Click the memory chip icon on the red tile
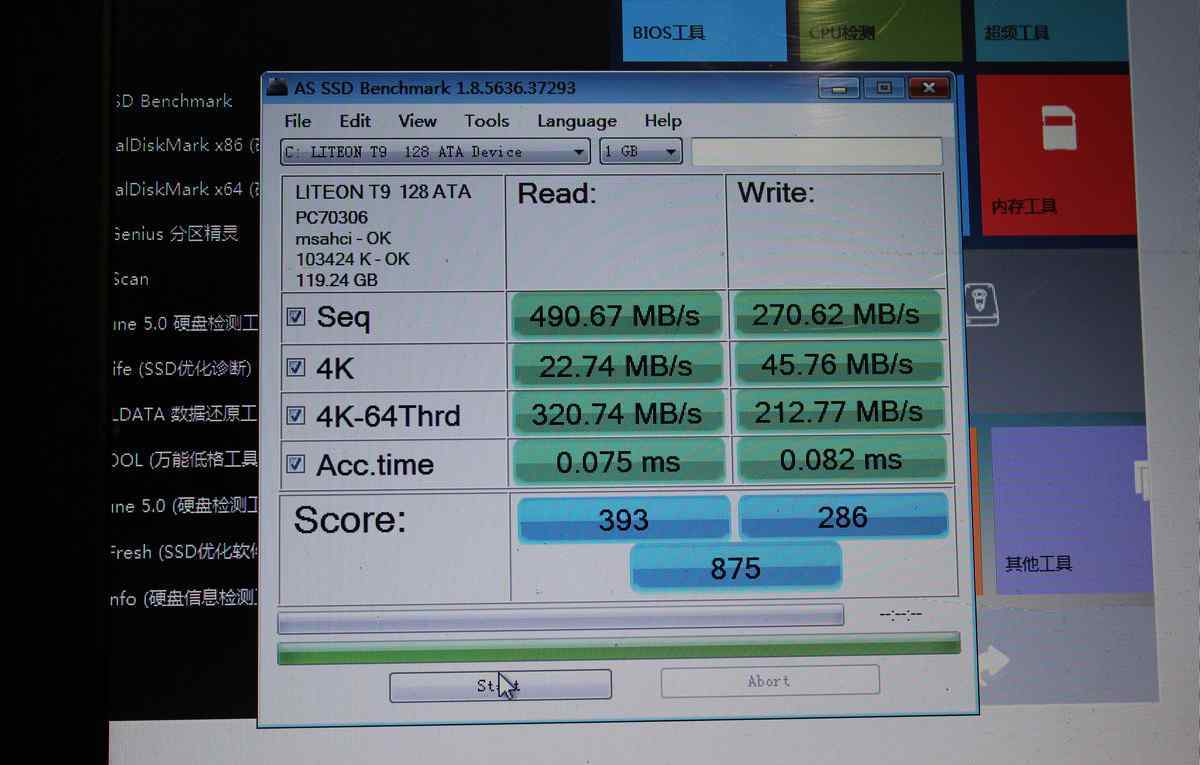 tap(1058, 128)
